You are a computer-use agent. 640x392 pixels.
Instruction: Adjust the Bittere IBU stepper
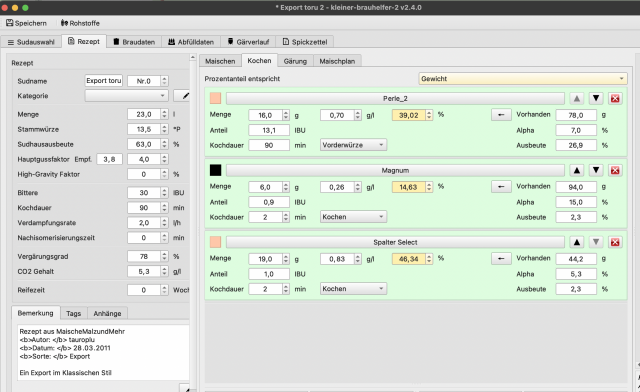164,193
